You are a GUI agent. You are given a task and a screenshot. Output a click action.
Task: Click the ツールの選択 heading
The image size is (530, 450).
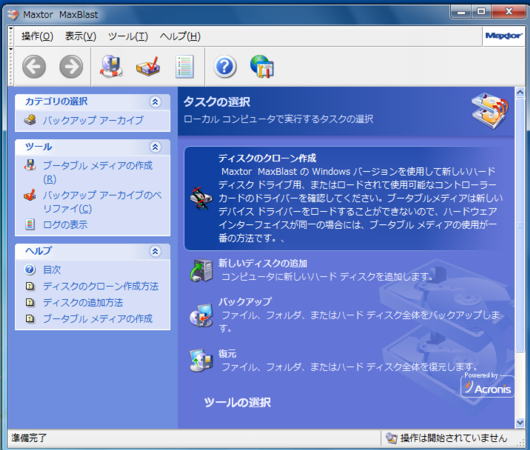coord(237,402)
